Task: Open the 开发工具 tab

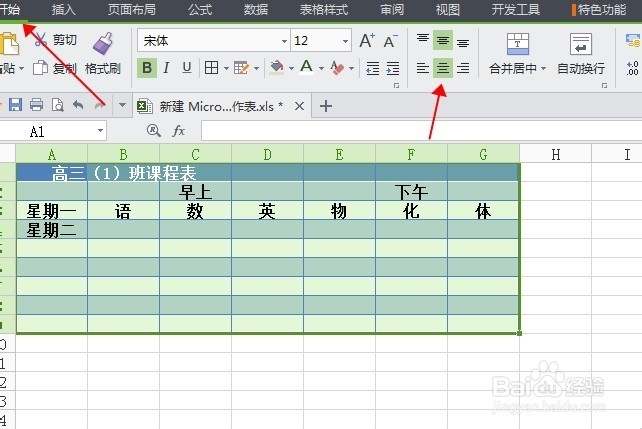Action: pyautogui.click(x=516, y=9)
